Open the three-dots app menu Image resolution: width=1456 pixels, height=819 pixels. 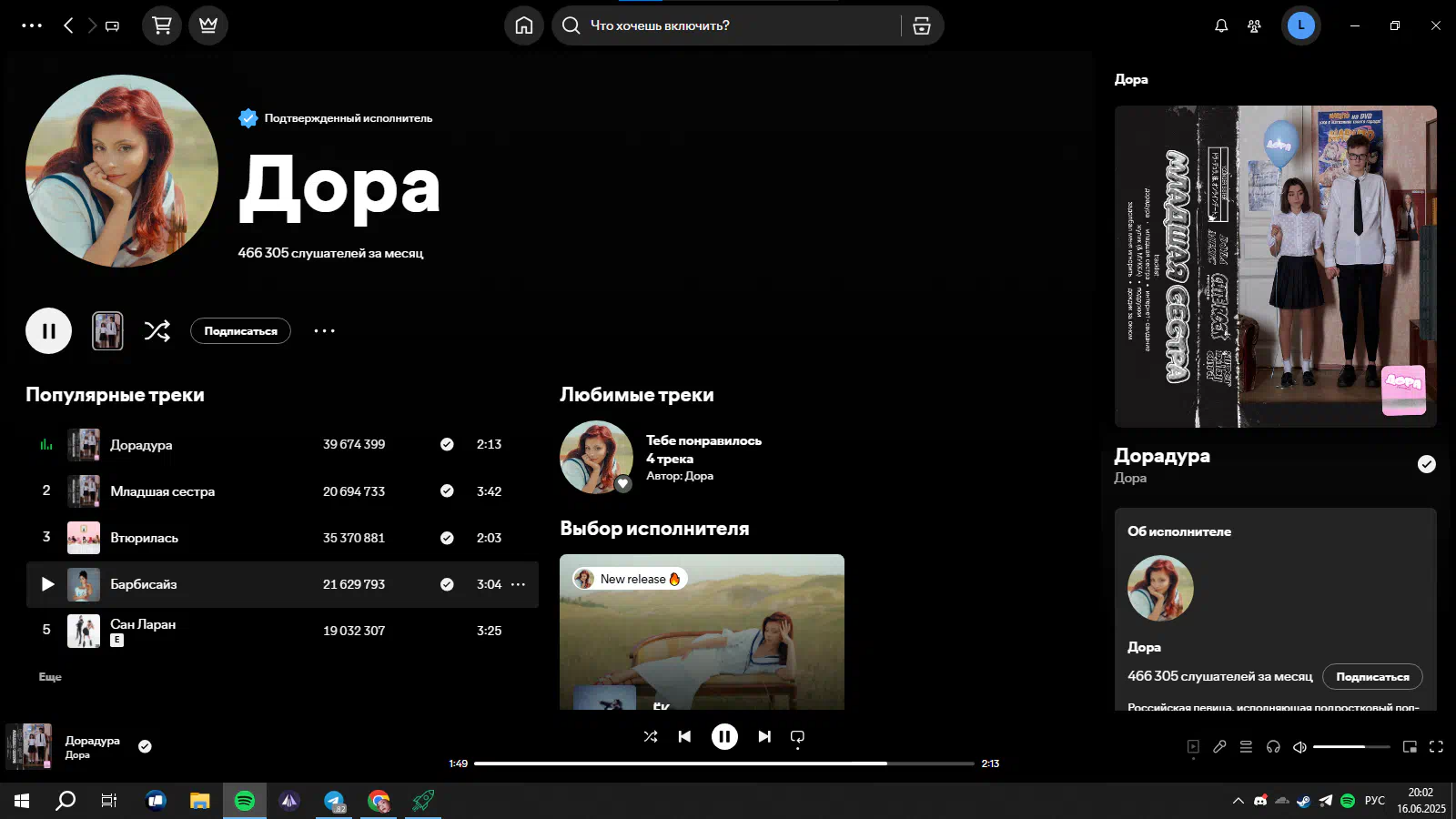(x=32, y=25)
